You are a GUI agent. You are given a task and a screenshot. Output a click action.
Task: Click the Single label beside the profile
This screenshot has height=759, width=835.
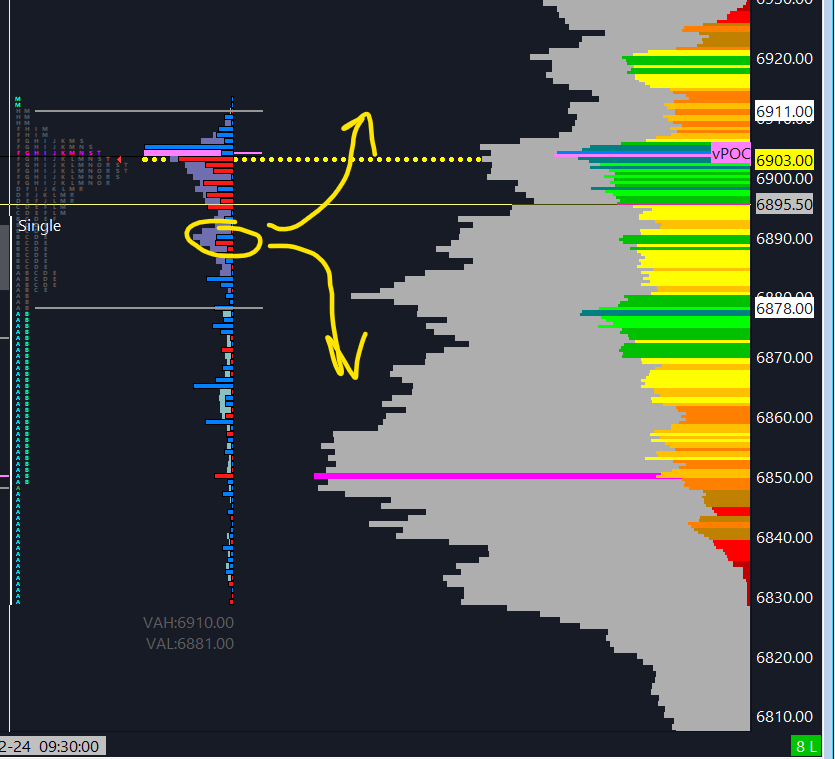pos(39,226)
